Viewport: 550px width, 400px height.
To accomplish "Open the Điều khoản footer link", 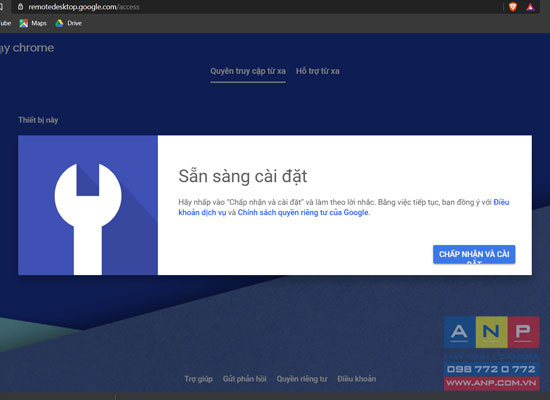I will point(356,379).
